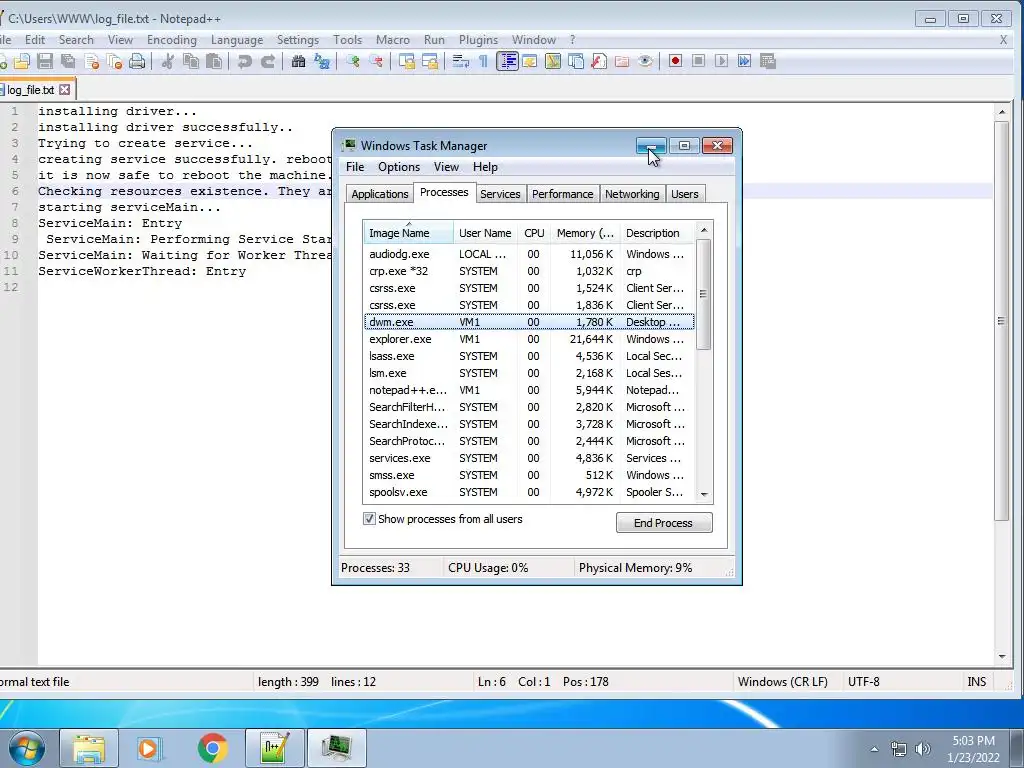This screenshot has height=768, width=1024.
Task: Sort processes by CPU column header
Action: [x=534, y=232]
